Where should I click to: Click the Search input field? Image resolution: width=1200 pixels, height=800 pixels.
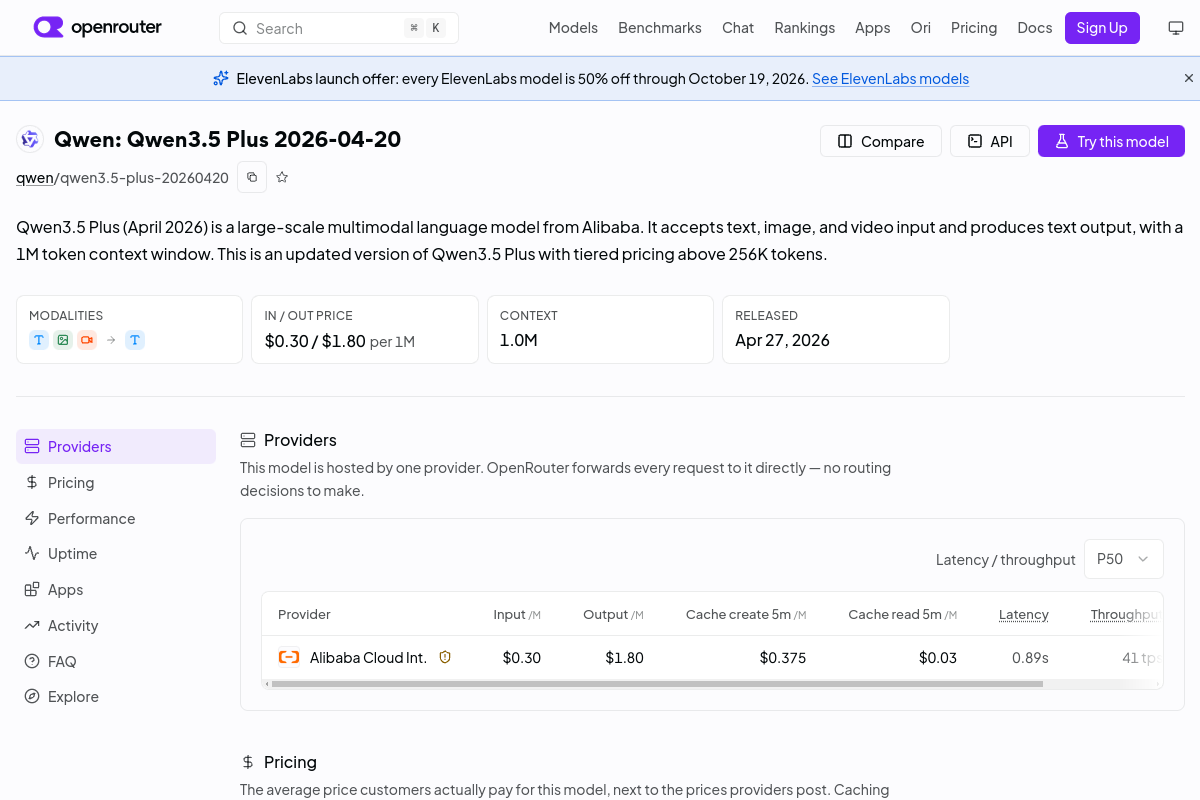[339, 28]
